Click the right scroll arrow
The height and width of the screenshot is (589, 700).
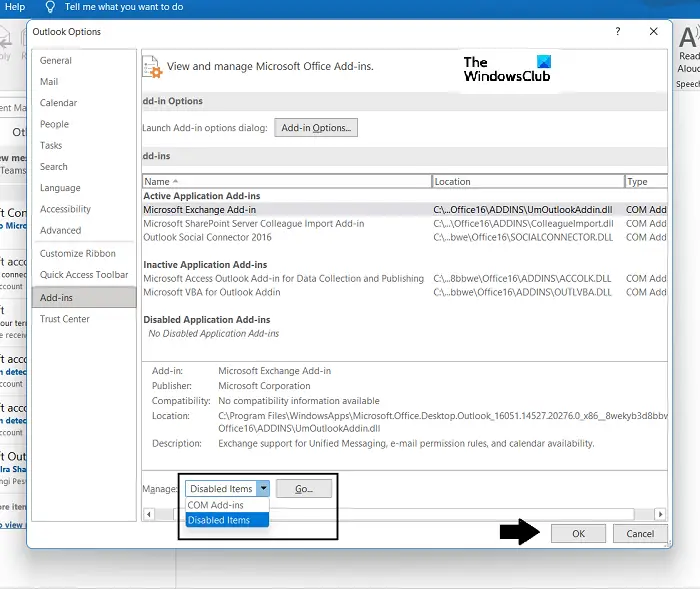click(x=660, y=514)
